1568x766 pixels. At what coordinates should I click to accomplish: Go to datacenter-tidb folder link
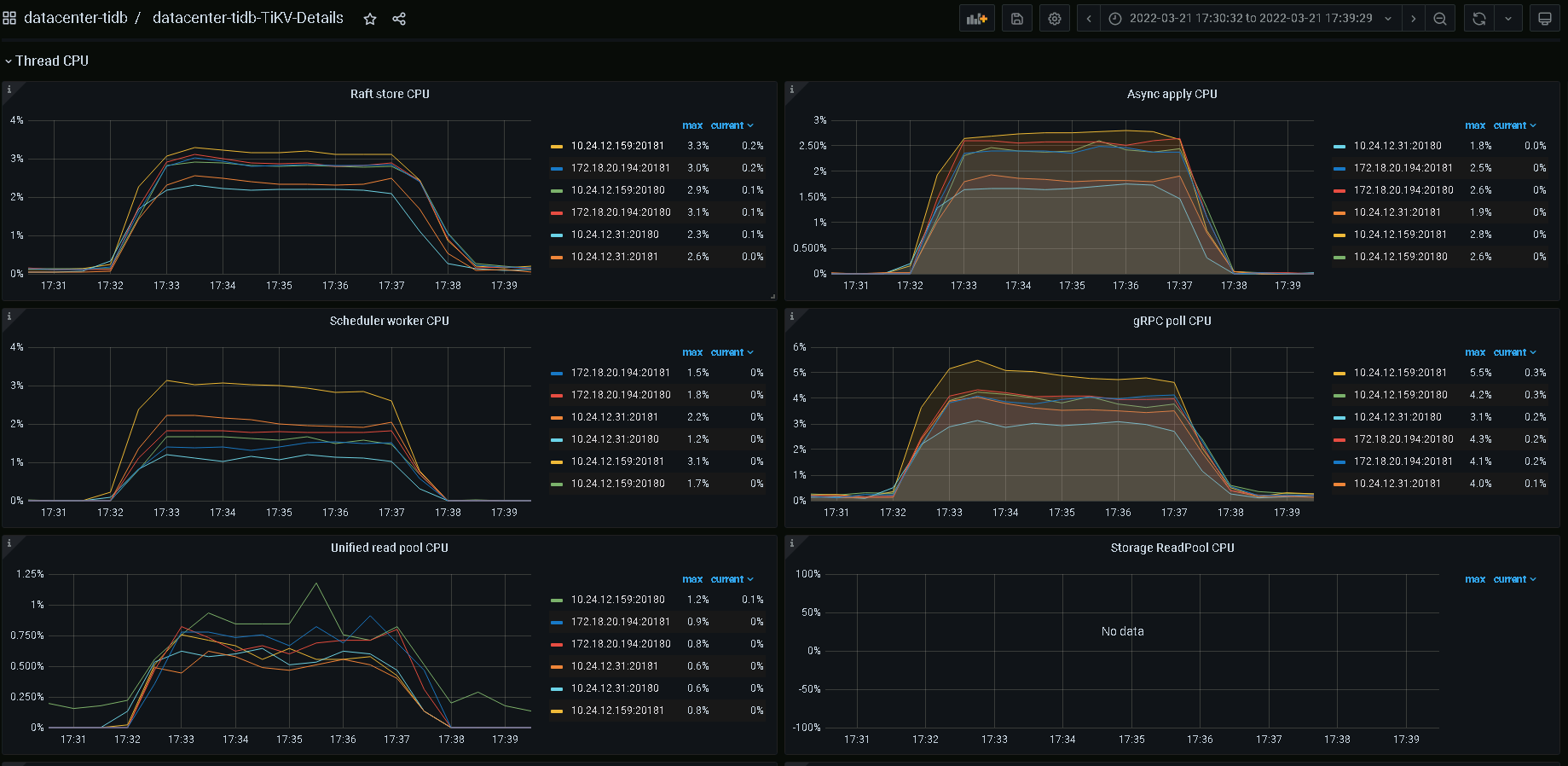(75, 18)
